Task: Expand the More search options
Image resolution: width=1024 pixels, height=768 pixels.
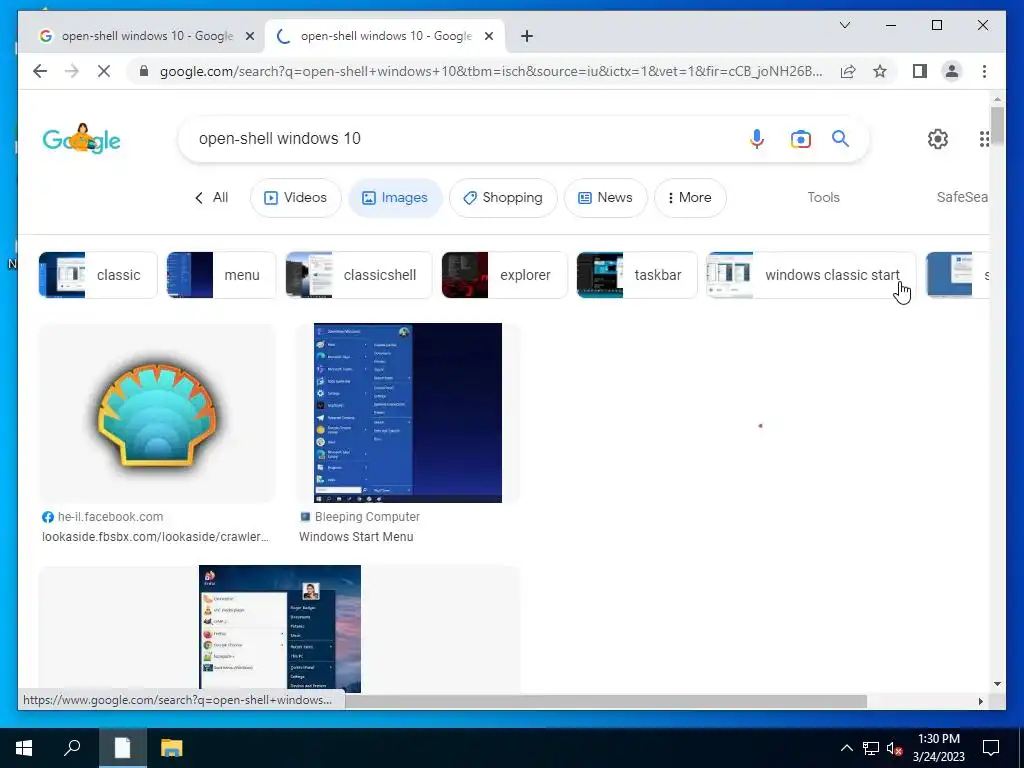Action: 690,197
